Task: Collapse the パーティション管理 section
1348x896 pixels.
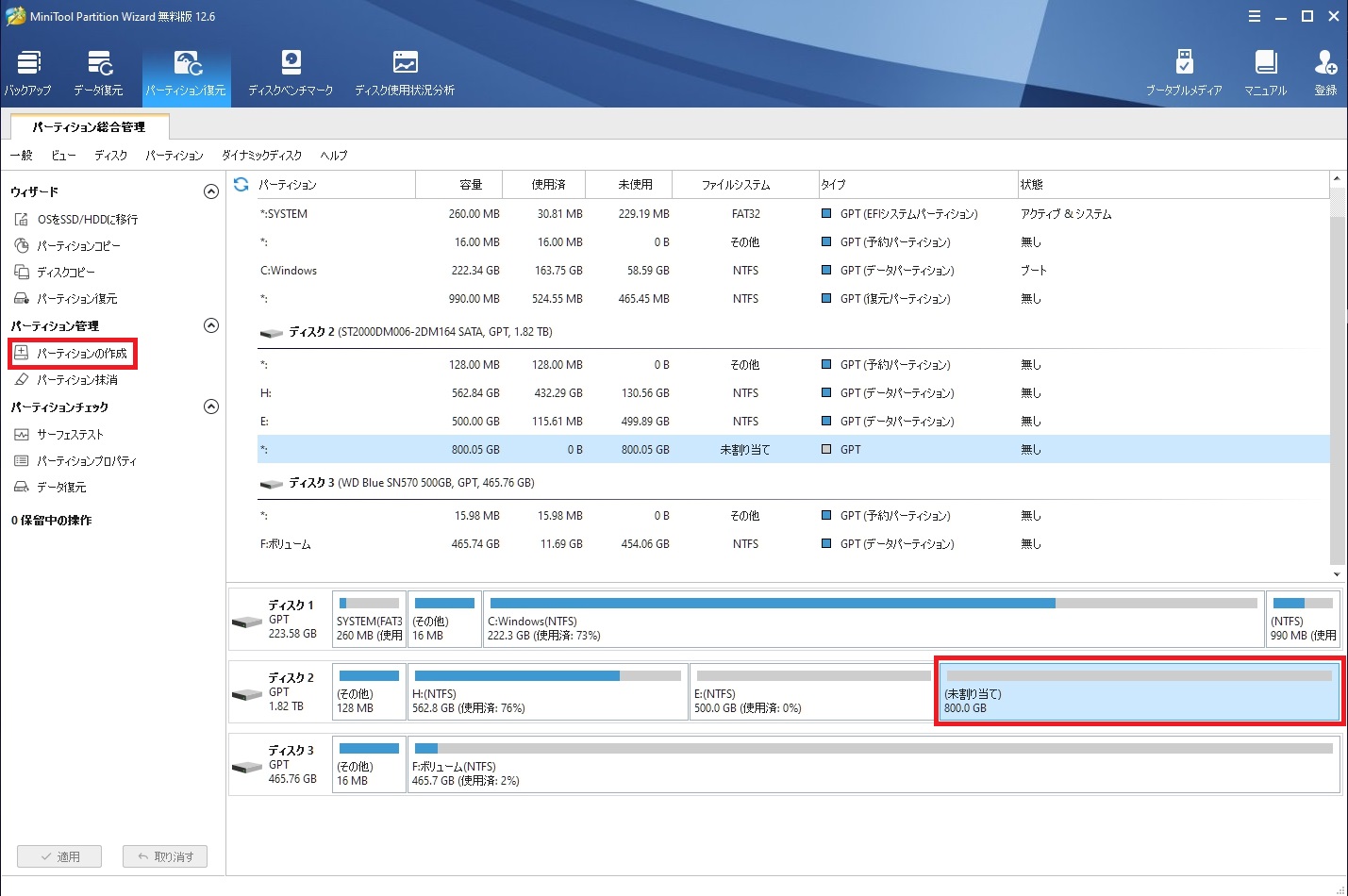Action: pyautogui.click(x=211, y=325)
